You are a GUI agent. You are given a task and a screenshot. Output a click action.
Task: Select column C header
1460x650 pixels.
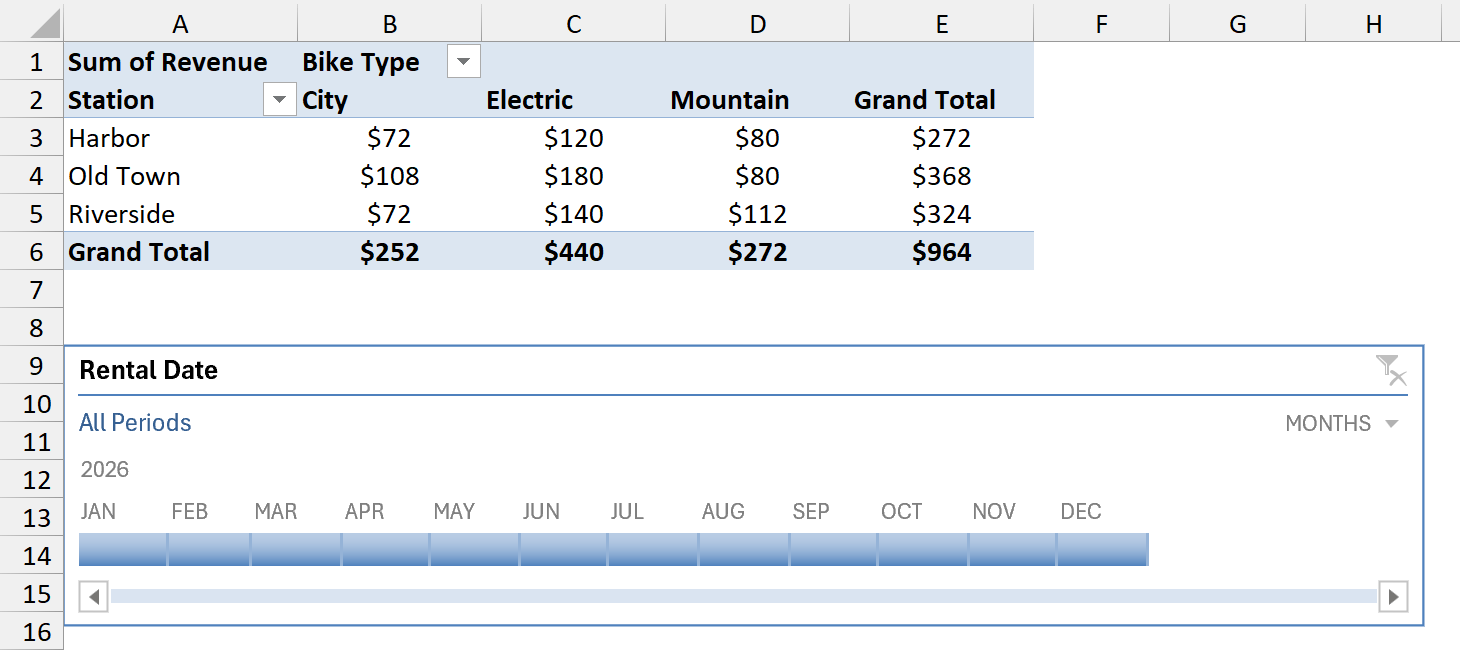point(574,24)
